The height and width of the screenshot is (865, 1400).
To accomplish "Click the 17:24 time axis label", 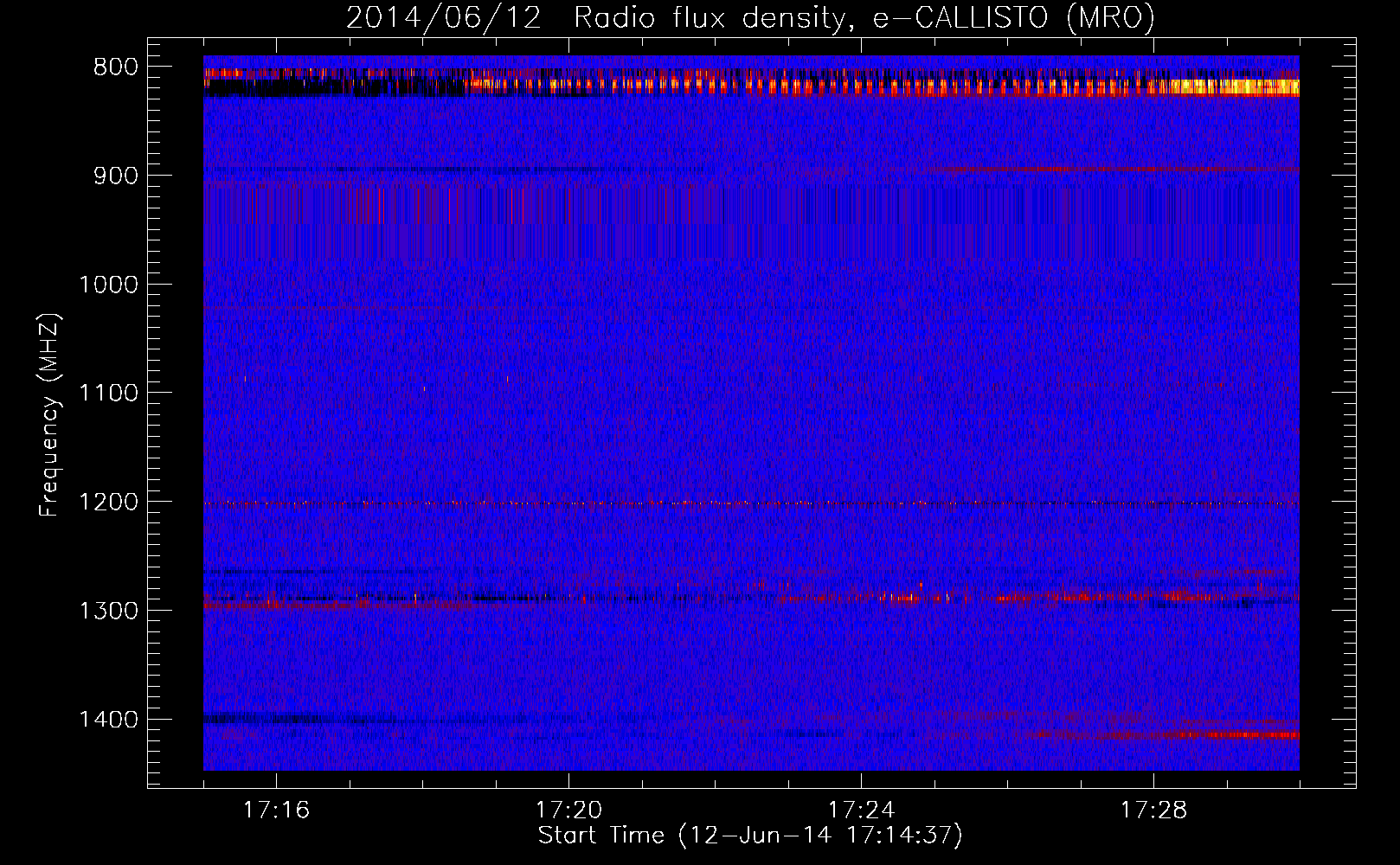I will (x=861, y=811).
